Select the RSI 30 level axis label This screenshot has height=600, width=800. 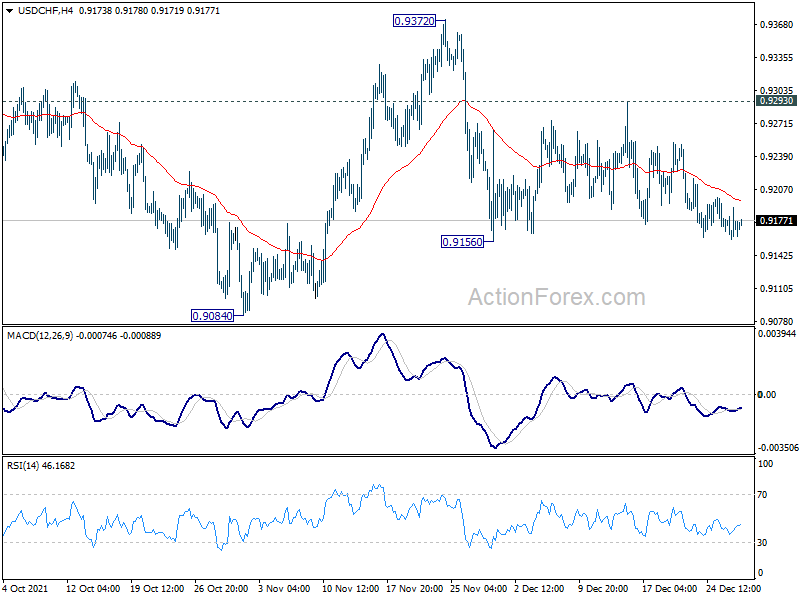click(x=762, y=543)
